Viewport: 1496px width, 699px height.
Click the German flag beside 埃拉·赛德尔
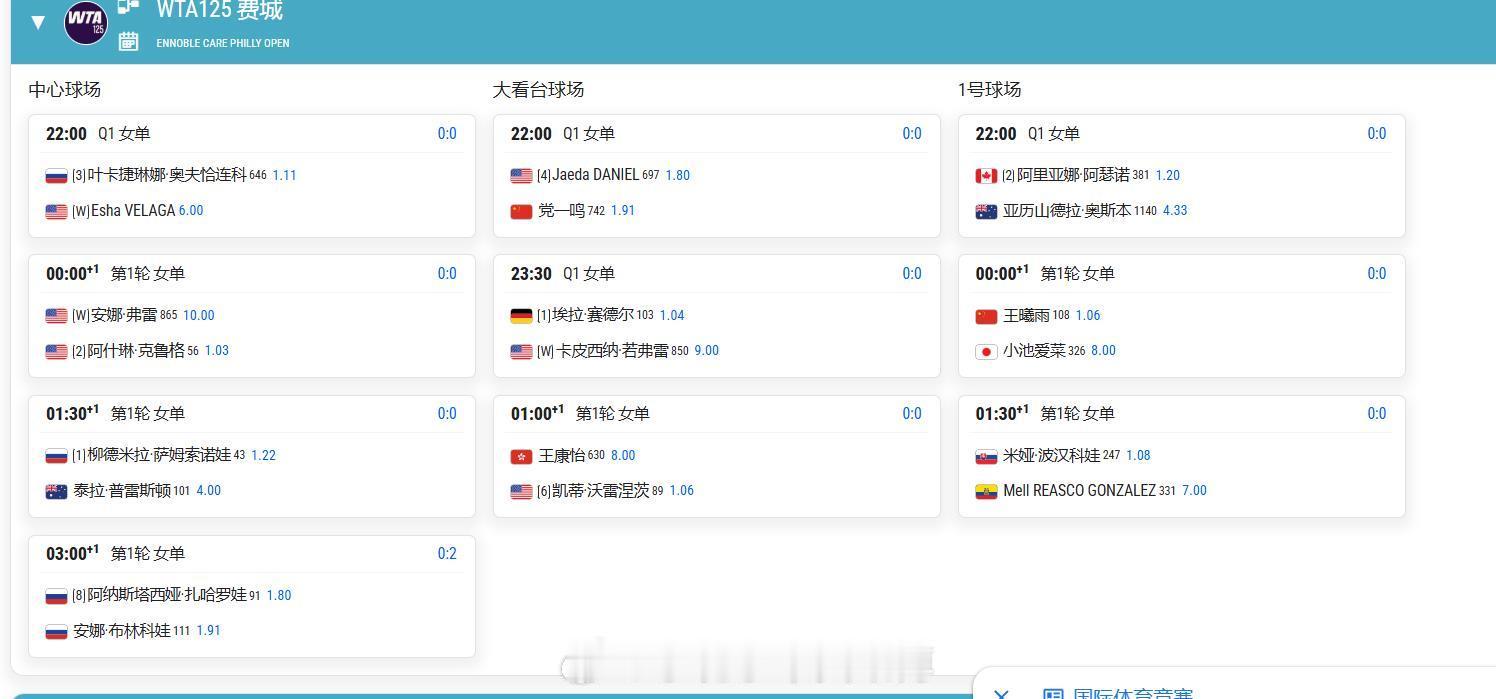tap(521, 316)
